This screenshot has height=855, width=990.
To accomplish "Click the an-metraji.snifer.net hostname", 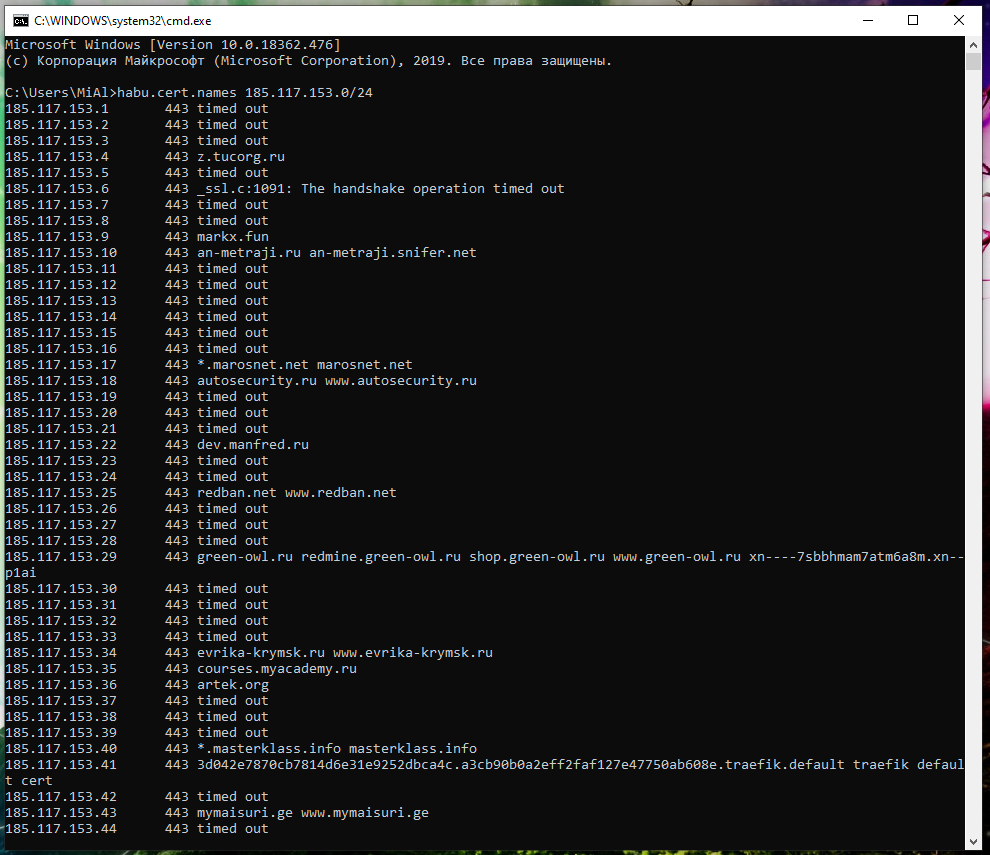I will 393,253.
